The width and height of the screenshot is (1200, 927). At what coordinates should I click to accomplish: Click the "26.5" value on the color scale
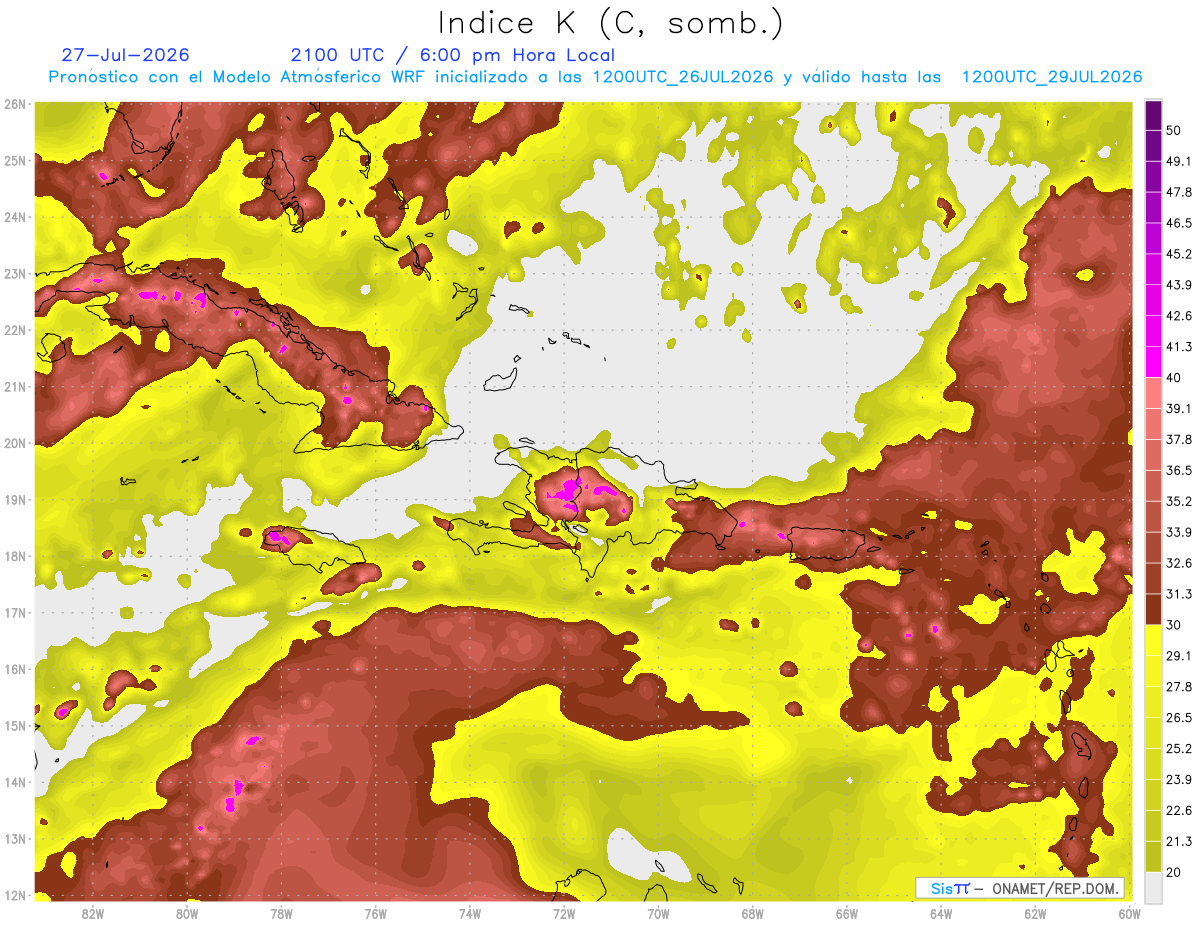pos(1179,718)
